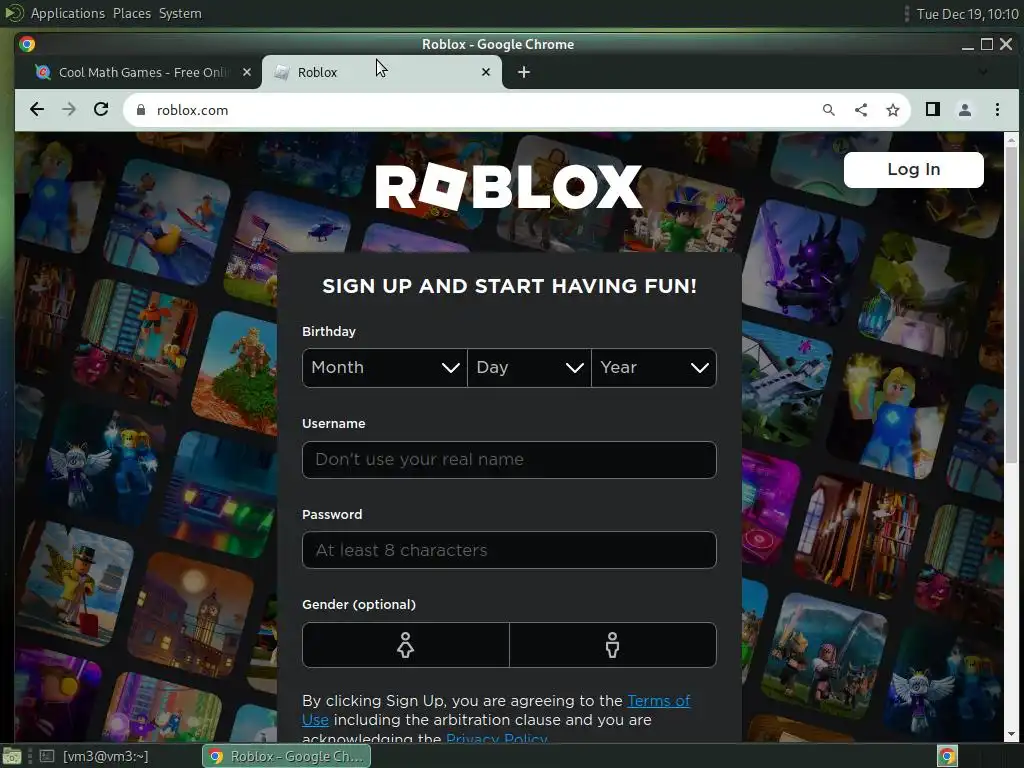Click the Password input field
The height and width of the screenshot is (768, 1024).
509,550
